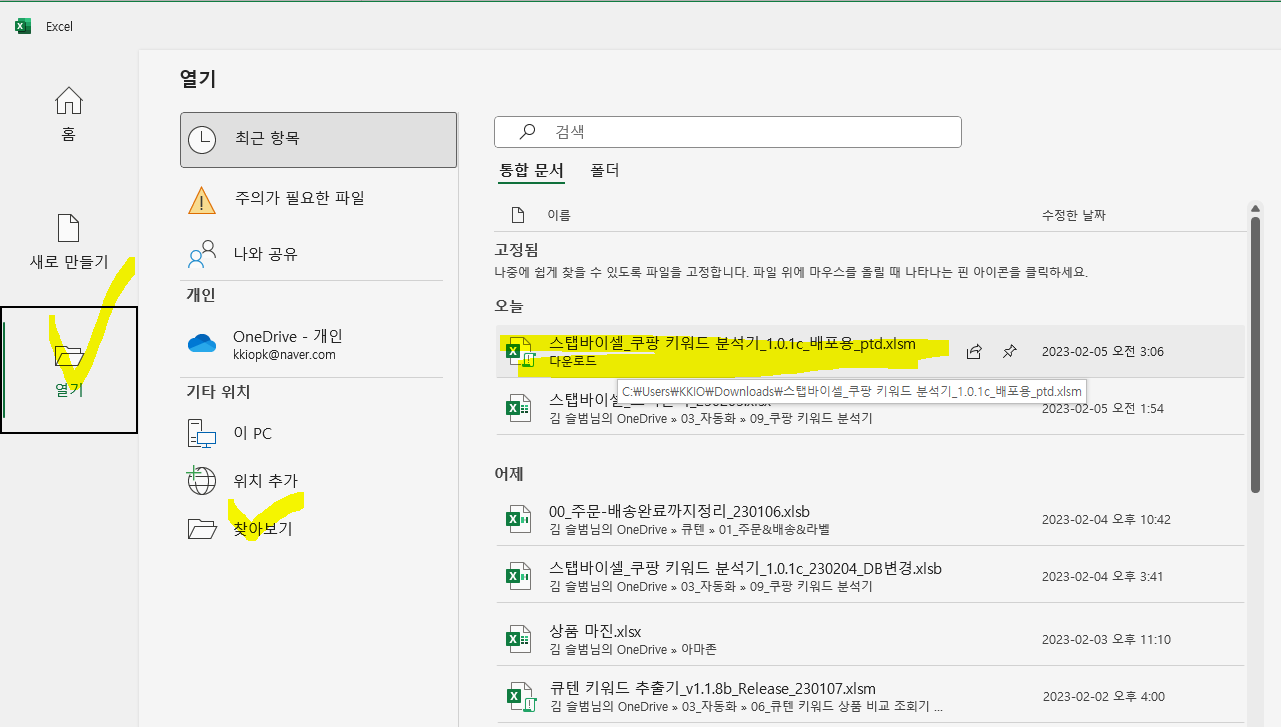Click the clock icon next to 최근 항목

pyautogui.click(x=202, y=139)
